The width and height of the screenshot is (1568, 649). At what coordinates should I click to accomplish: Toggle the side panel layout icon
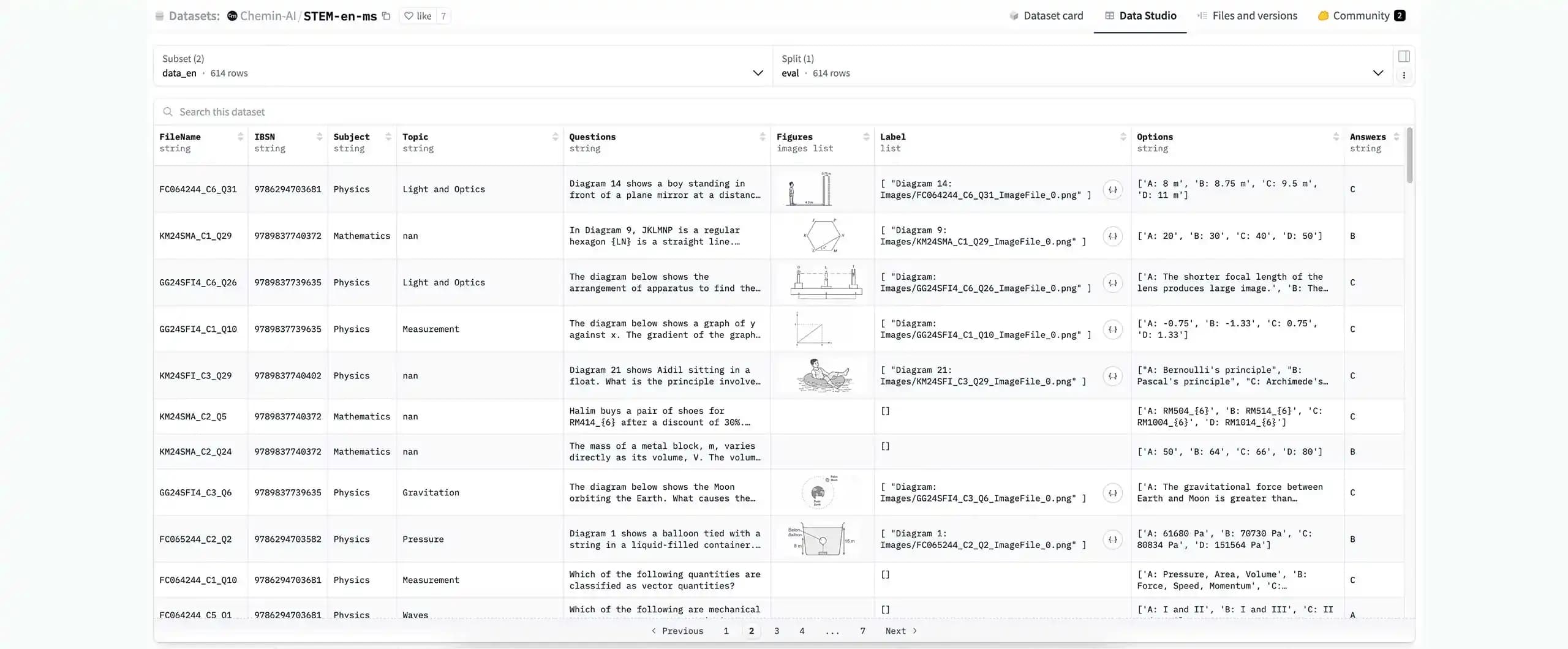click(x=1404, y=56)
